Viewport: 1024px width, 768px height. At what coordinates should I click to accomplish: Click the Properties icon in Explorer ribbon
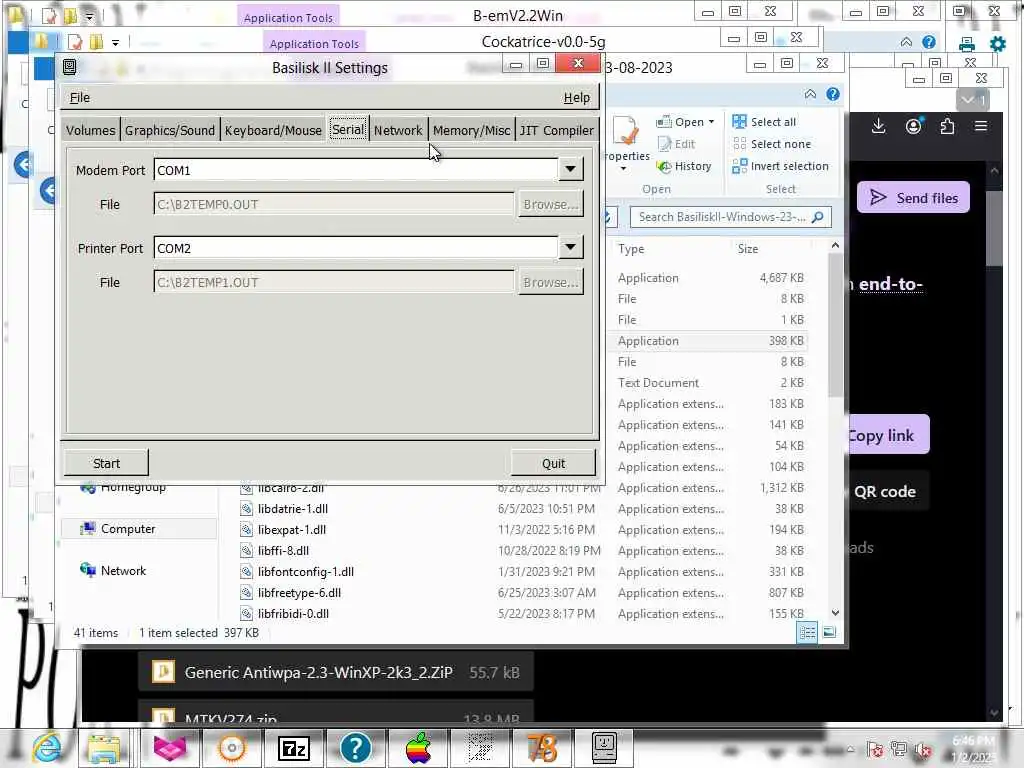pos(626,131)
